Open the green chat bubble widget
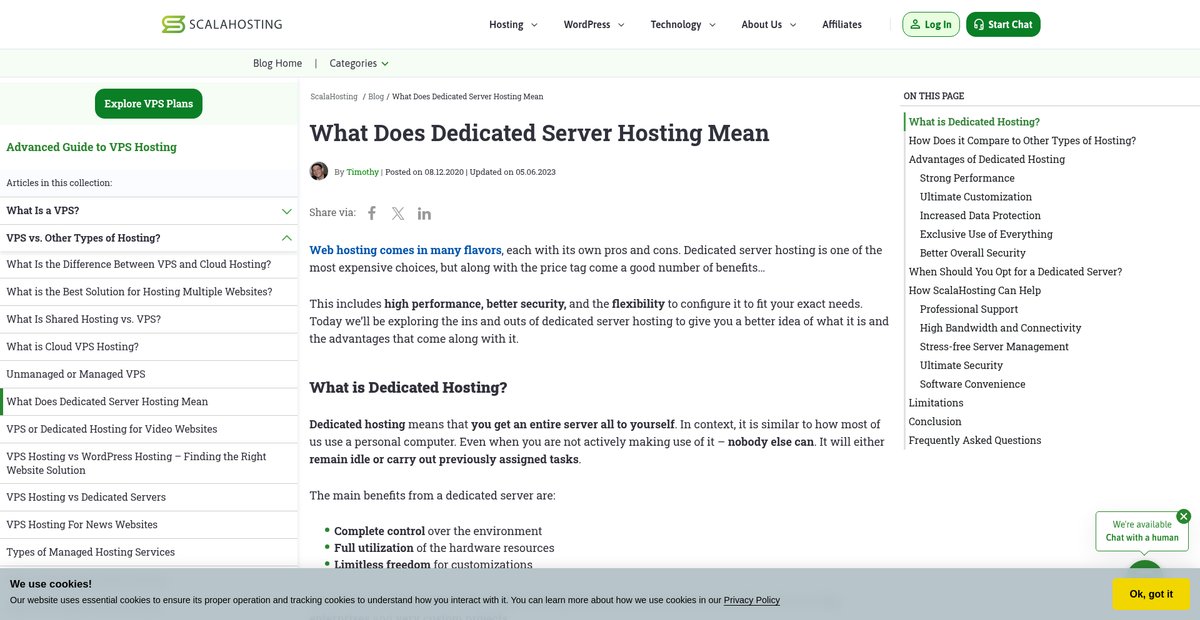Image resolution: width=1200 pixels, height=620 pixels. (x=1145, y=566)
